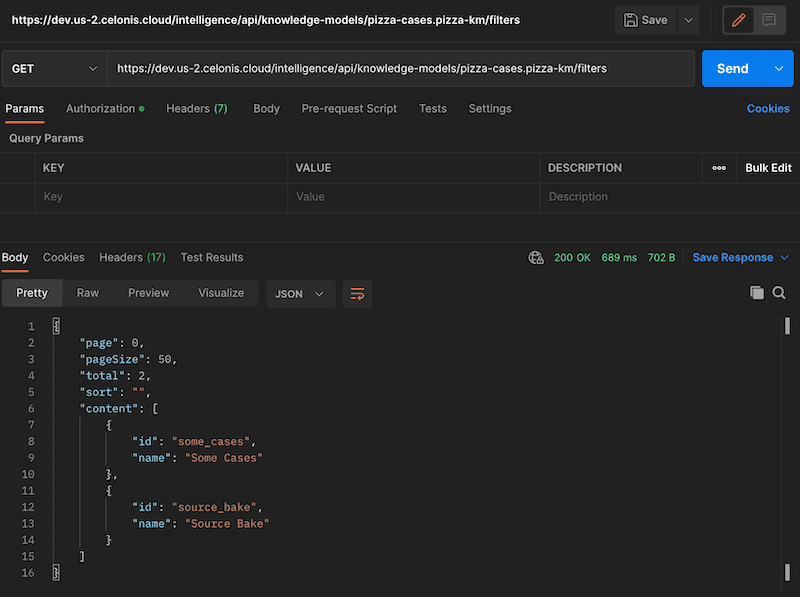
Task: Click the more options icon beside Description column
Action: (x=720, y=167)
